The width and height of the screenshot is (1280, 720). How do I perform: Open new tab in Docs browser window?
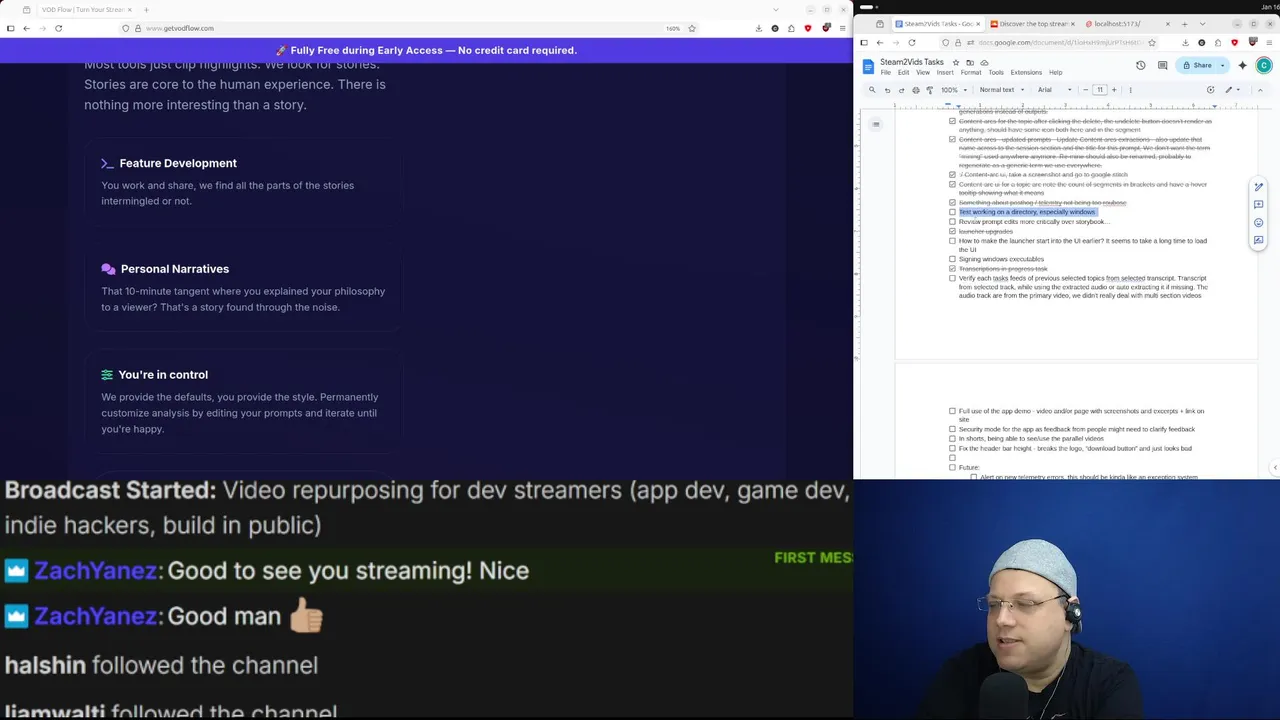1184,24
